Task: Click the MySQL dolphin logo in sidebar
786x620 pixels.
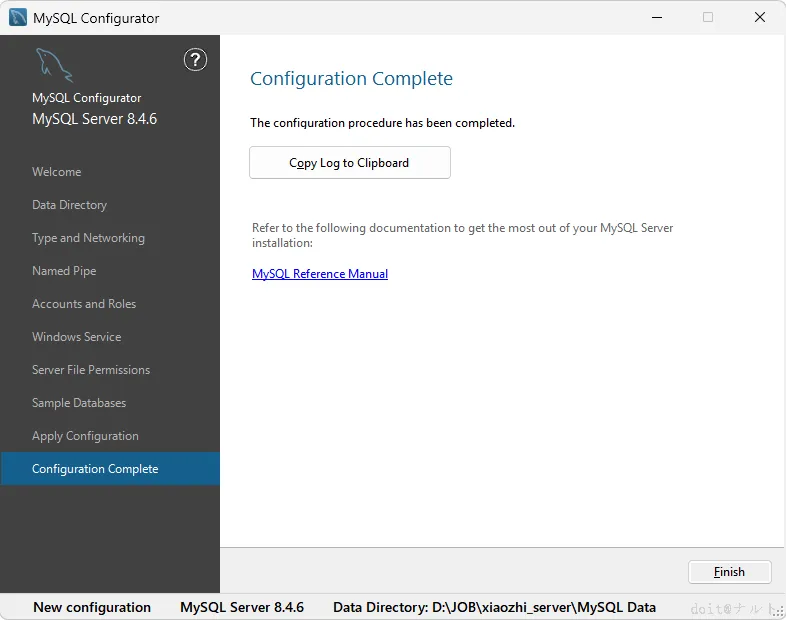Action: pos(53,65)
